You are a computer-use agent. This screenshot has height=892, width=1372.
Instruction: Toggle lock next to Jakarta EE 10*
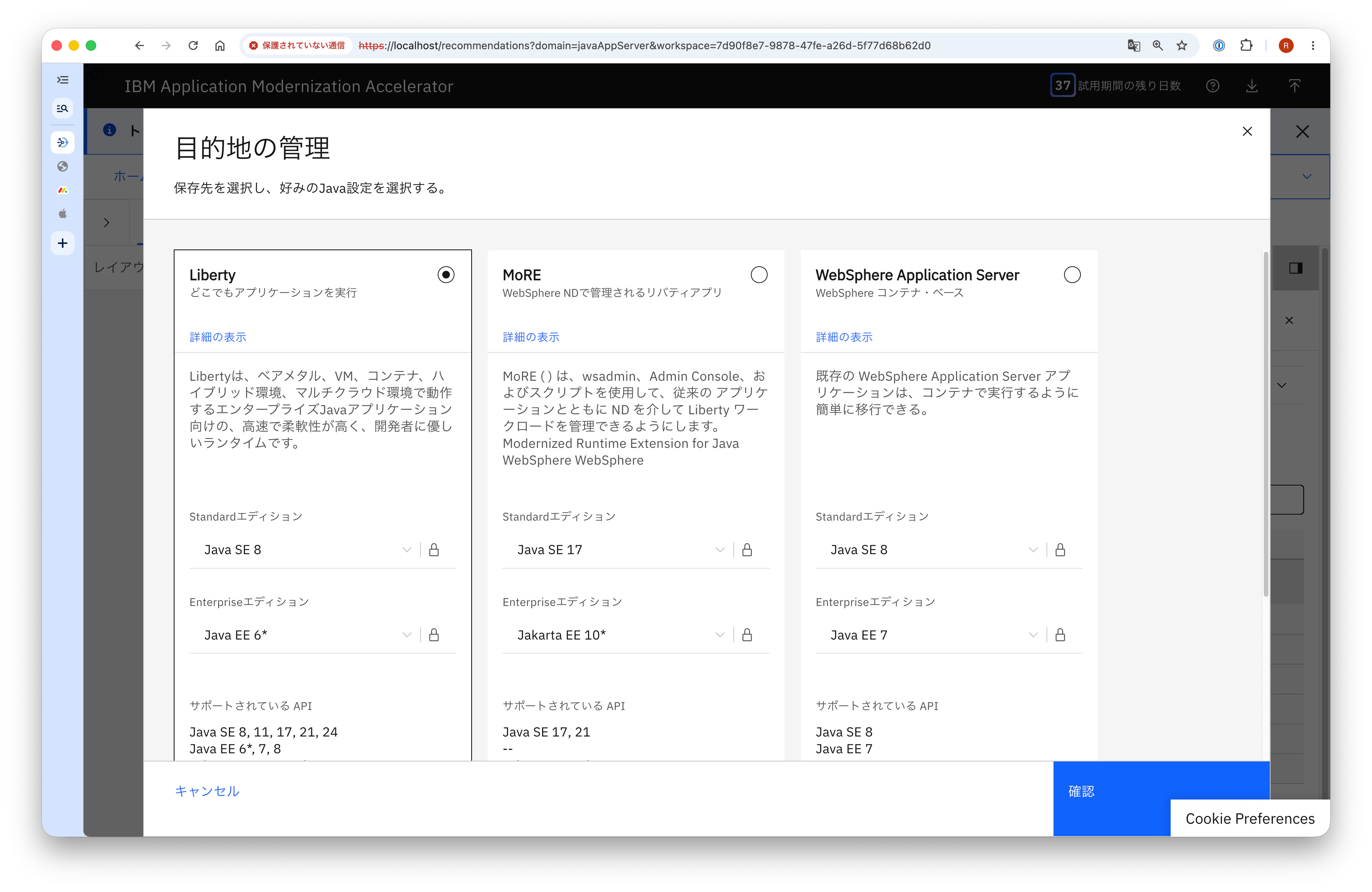click(747, 635)
